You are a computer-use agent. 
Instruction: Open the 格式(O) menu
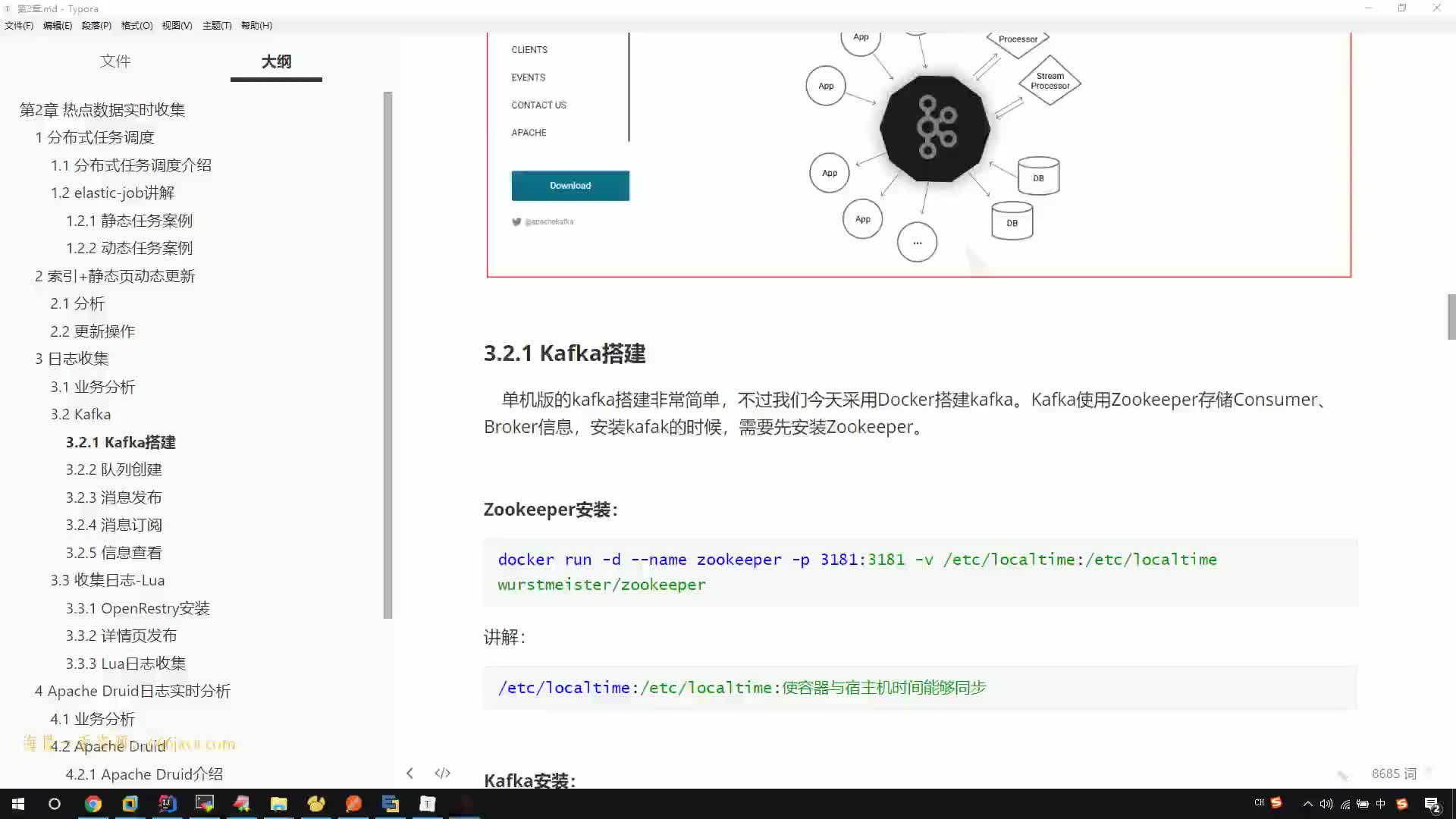(x=136, y=25)
